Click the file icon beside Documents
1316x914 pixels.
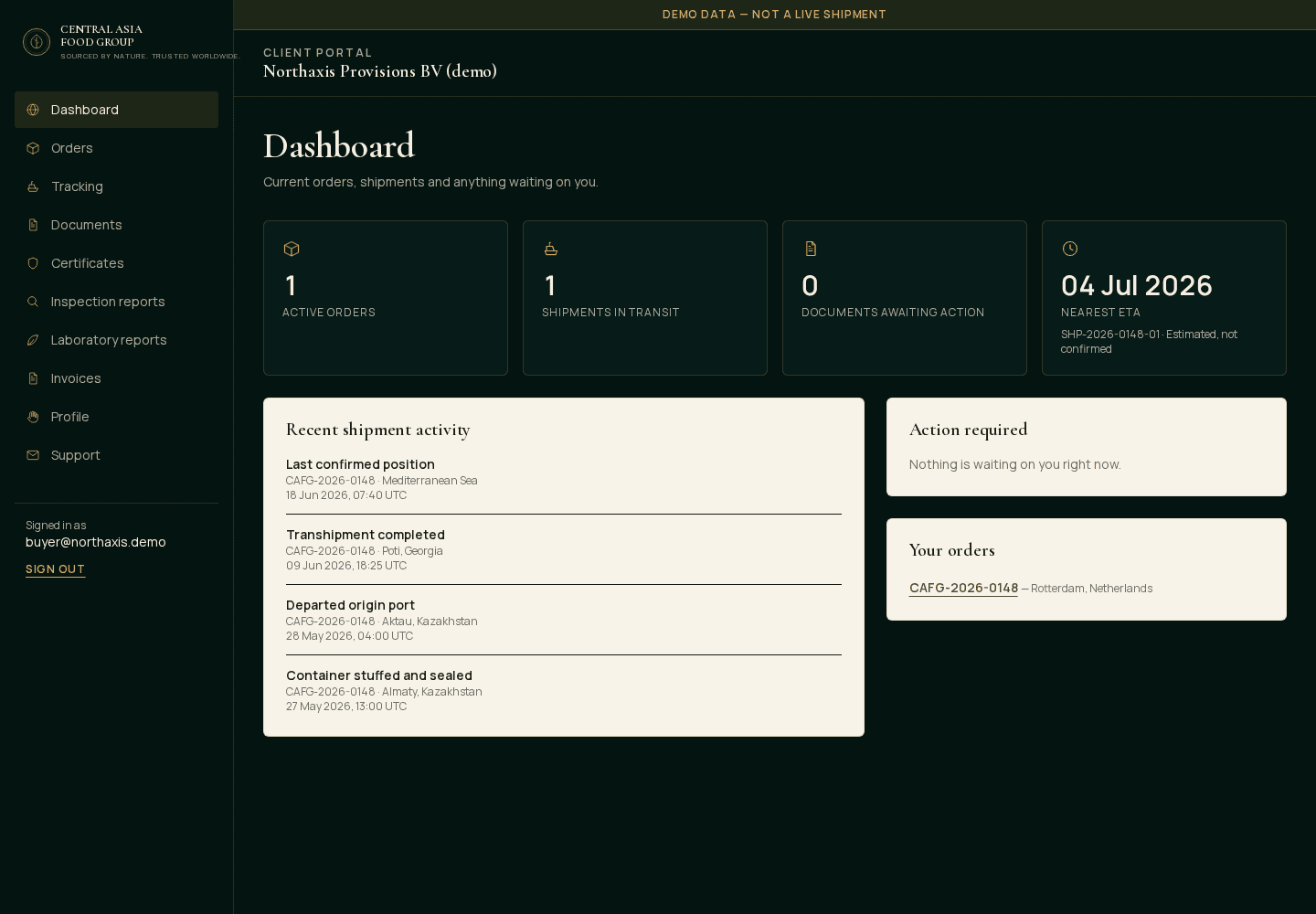[33, 225]
